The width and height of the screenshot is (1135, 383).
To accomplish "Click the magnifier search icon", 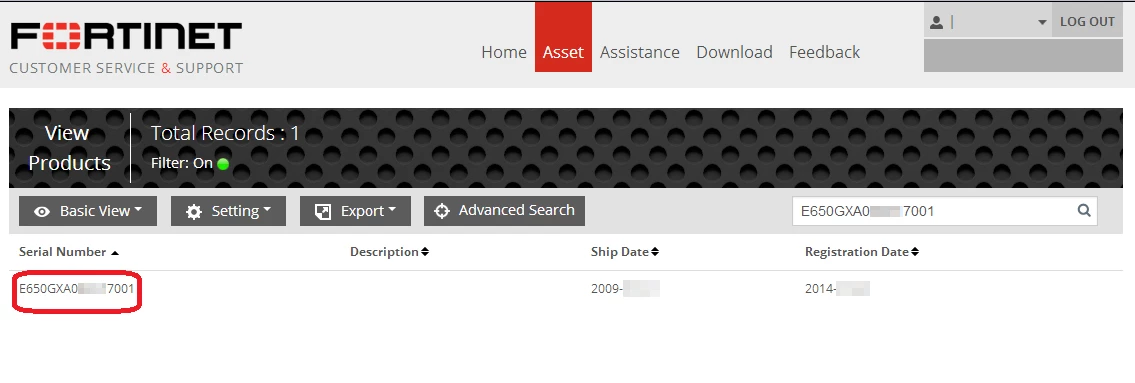I will pyautogui.click(x=1084, y=211).
